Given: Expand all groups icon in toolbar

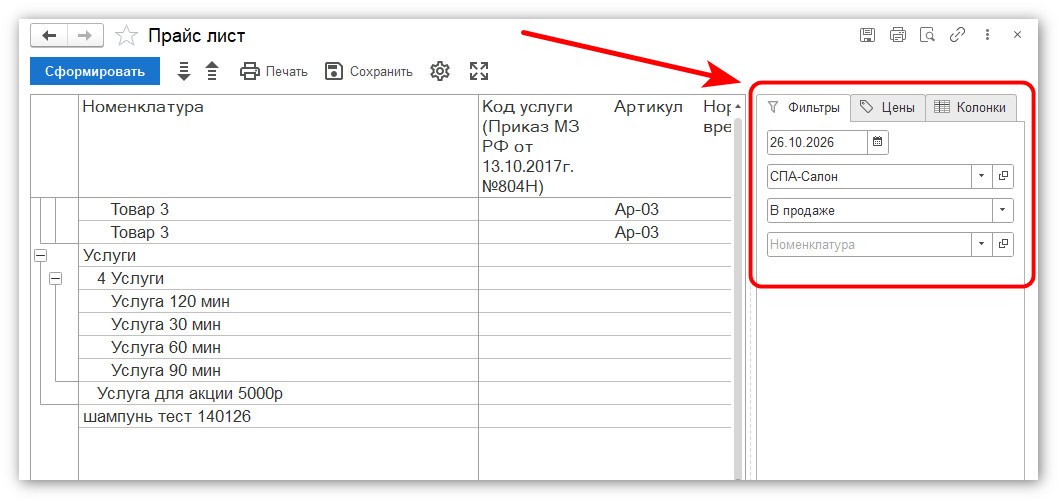Looking at the screenshot, I should point(184,71).
